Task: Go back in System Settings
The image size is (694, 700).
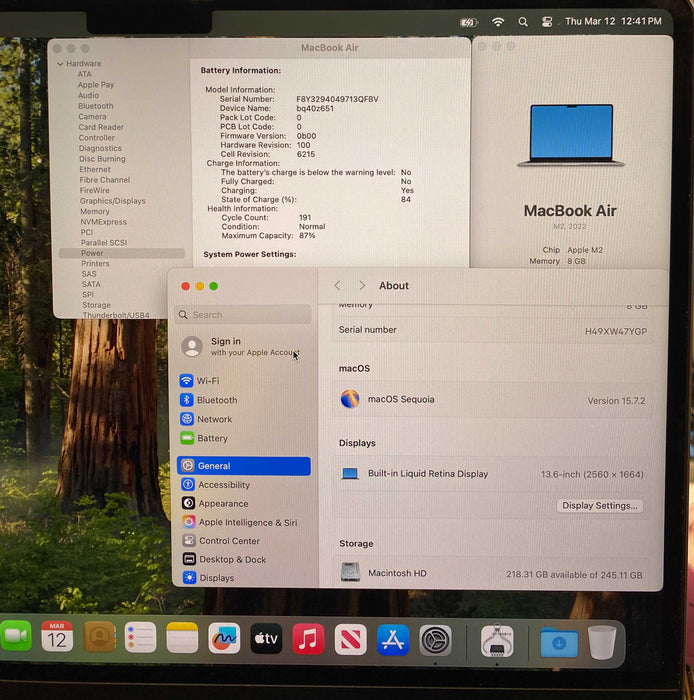Action: pyautogui.click(x=338, y=286)
